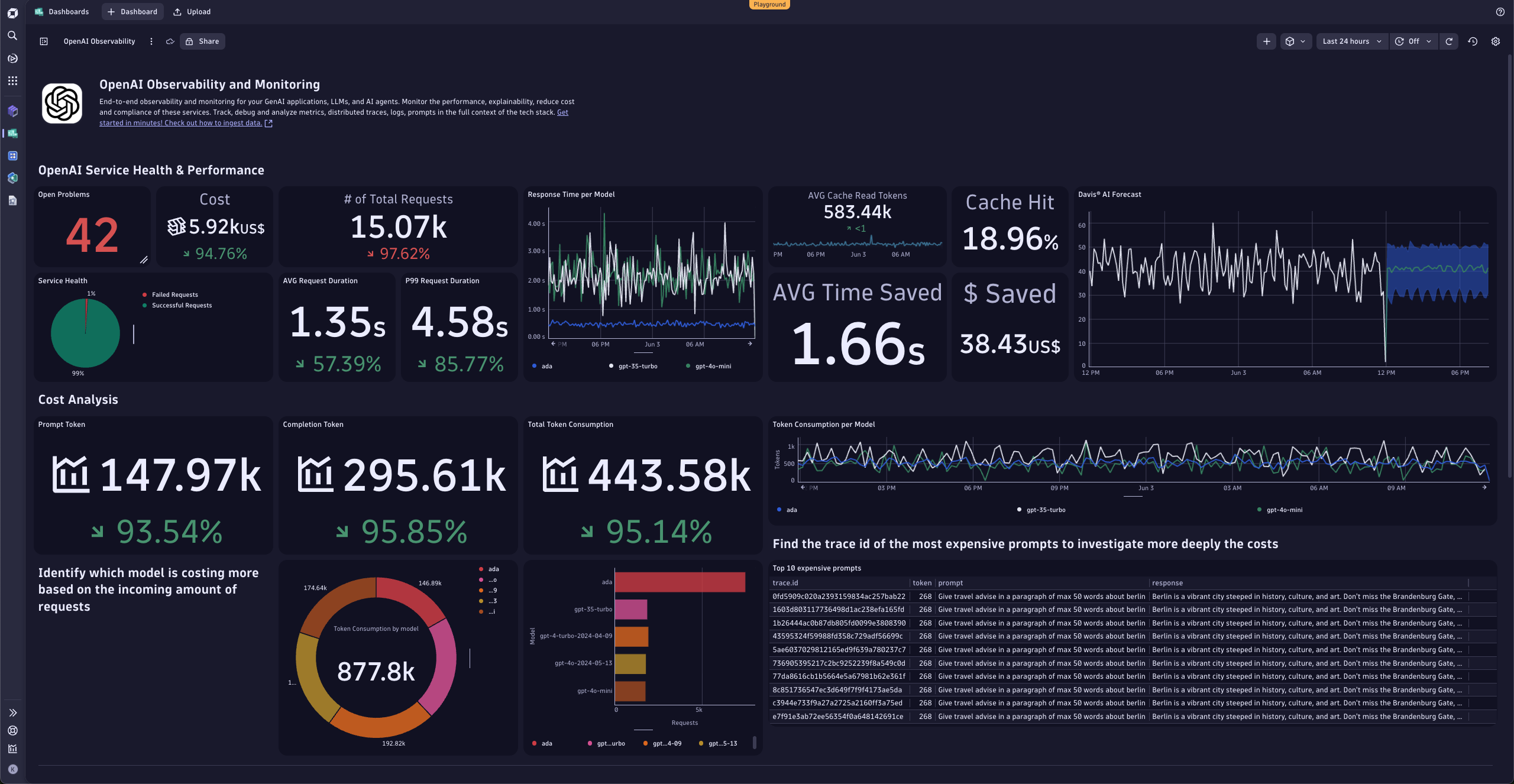Click left arrow on Response Time chart
1514x784 pixels.
point(553,344)
